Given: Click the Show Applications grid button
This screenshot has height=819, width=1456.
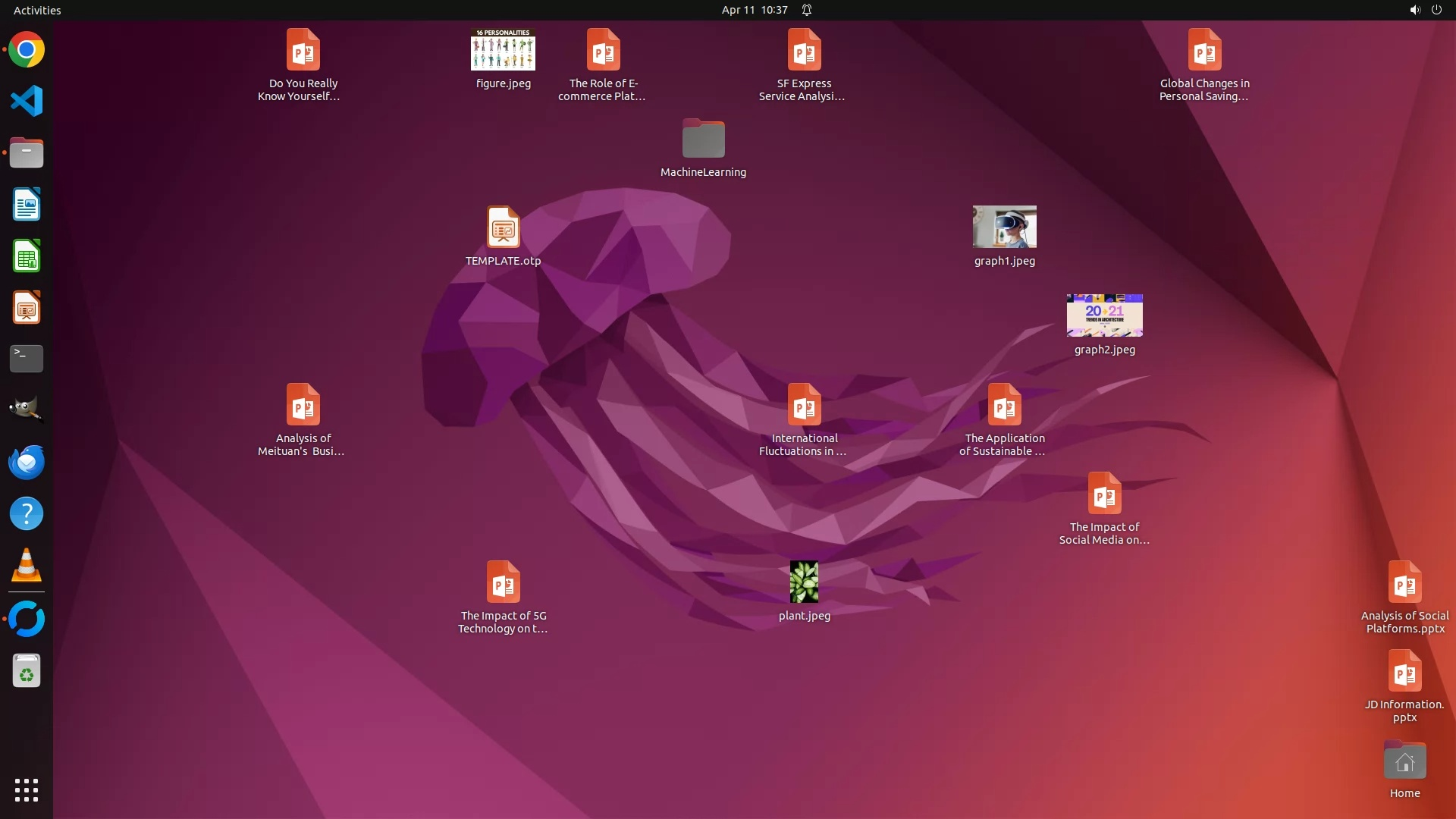Looking at the screenshot, I should click(x=27, y=790).
